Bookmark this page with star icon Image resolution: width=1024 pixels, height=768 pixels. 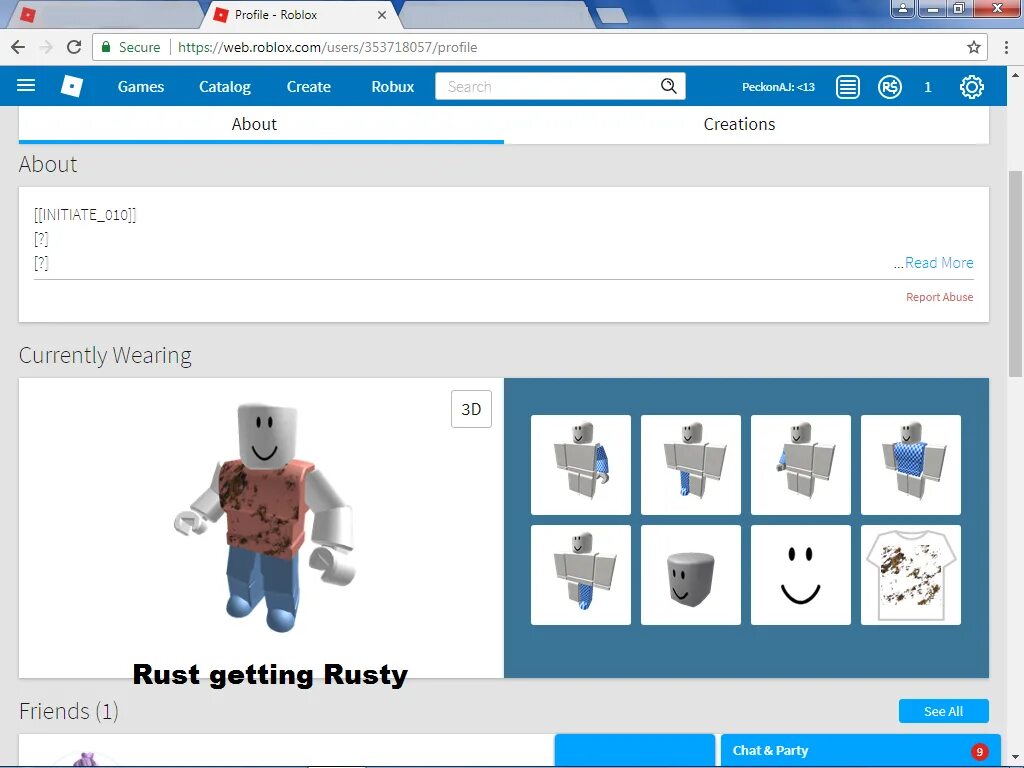pyautogui.click(x=974, y=47)
